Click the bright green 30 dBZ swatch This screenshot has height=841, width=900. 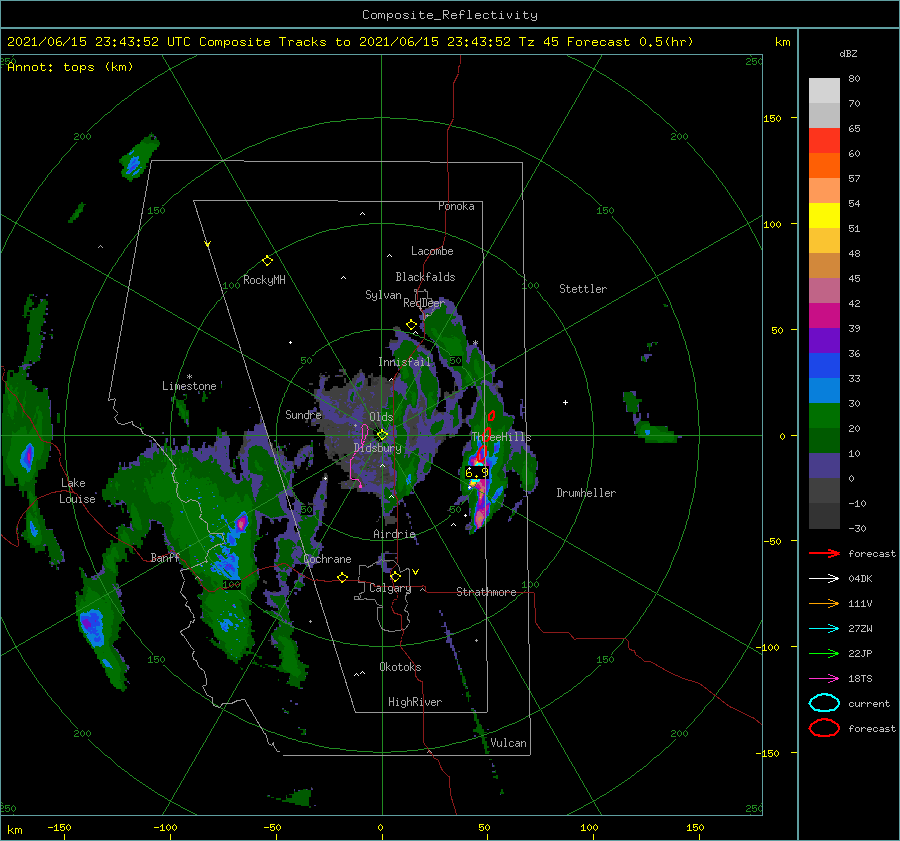click(x=824, y=415)
